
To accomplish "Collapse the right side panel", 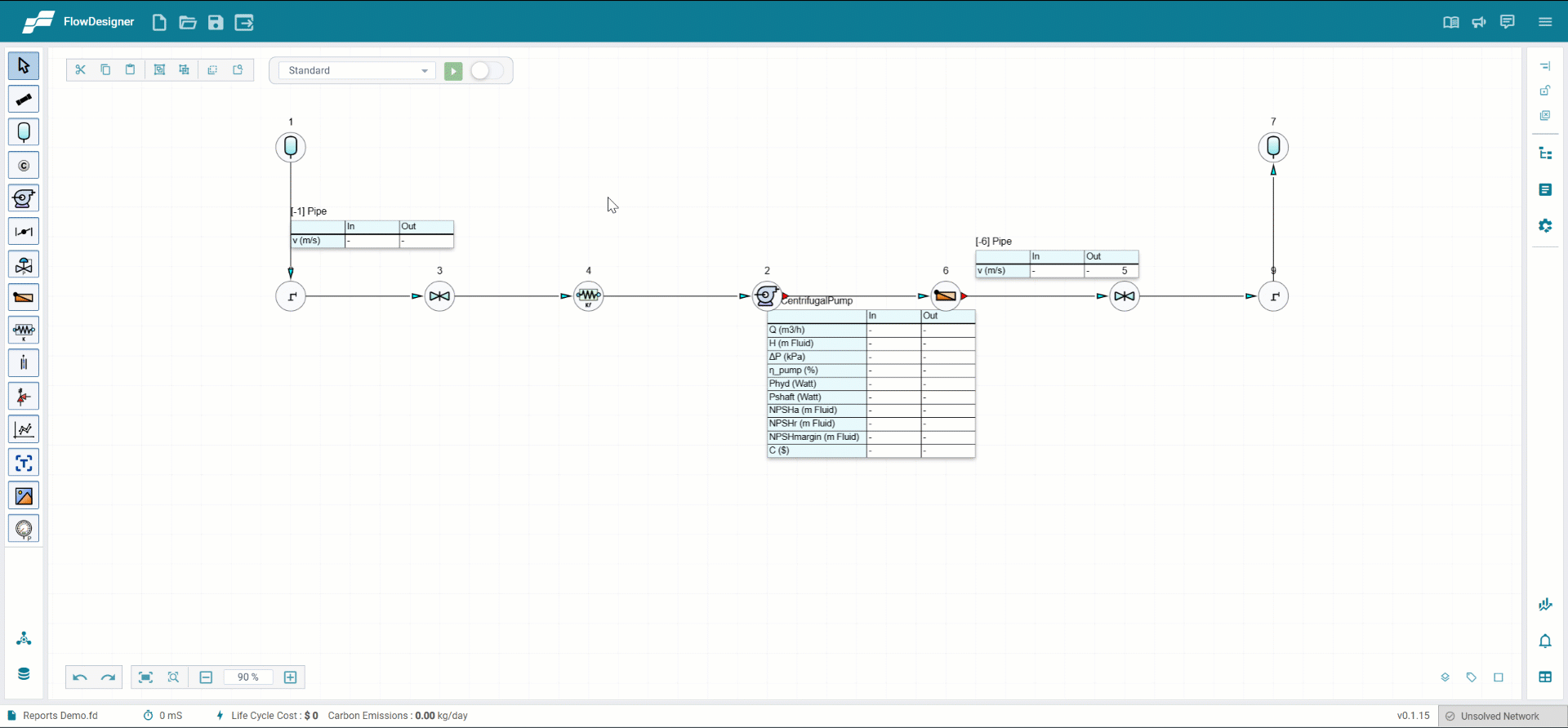I will click(x=1545, y=66).
